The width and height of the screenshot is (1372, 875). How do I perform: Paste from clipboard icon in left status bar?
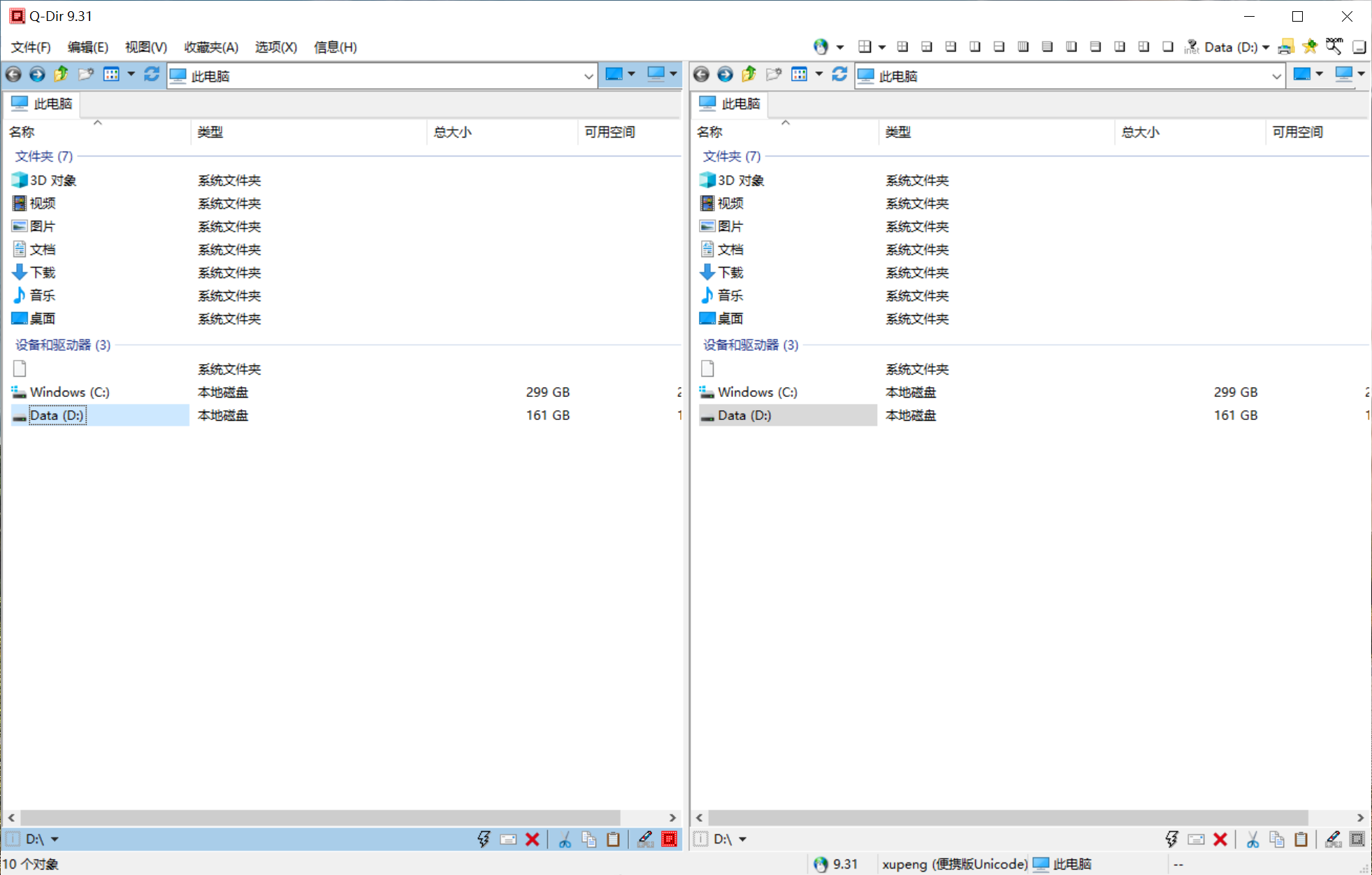pyautogui.click(x=613, y=839)
